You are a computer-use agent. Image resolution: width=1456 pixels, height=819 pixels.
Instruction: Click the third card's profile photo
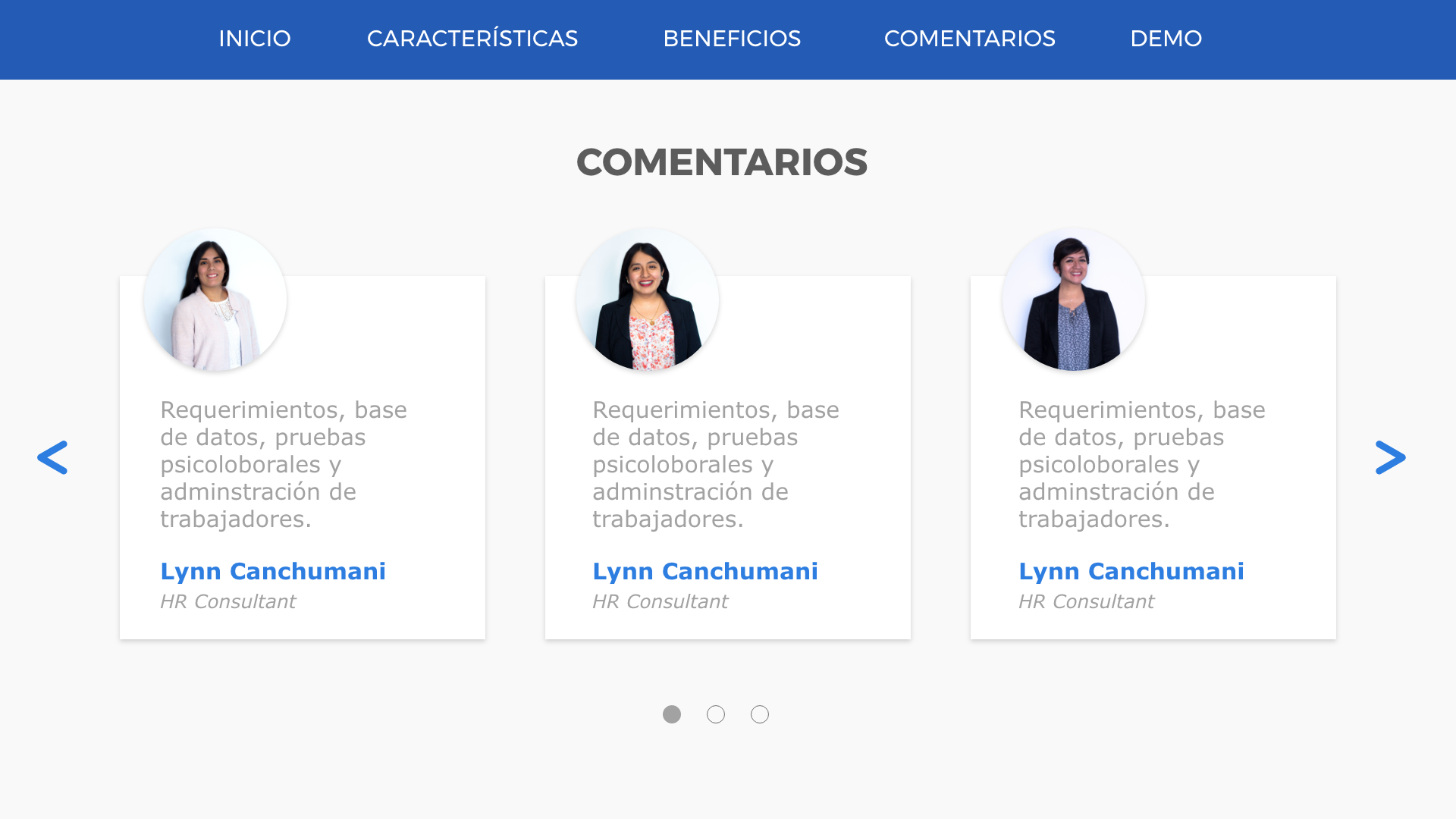coord(1073,300)
